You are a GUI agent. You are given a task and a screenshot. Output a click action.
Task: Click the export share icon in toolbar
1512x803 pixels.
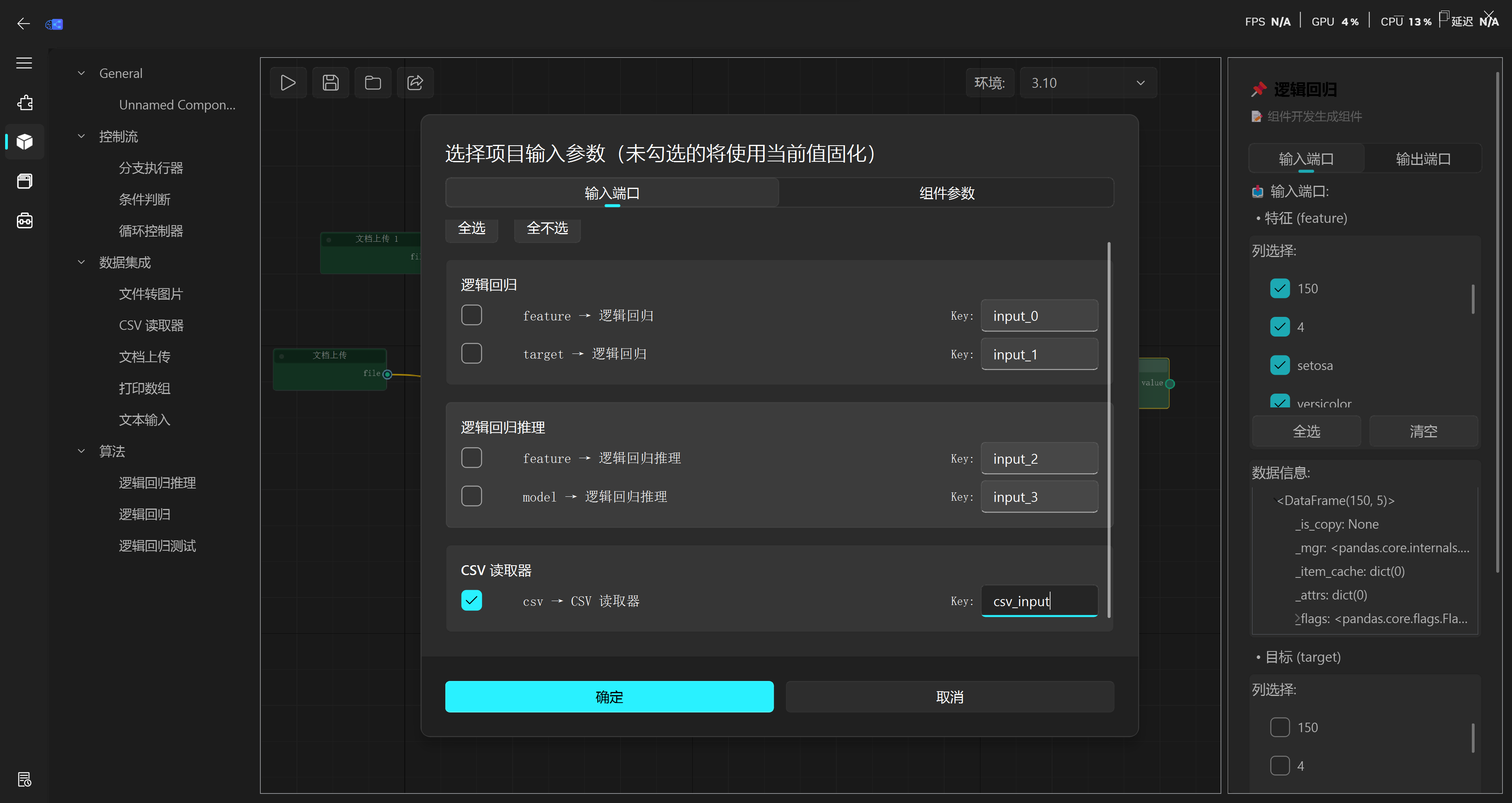pos(415,83)
